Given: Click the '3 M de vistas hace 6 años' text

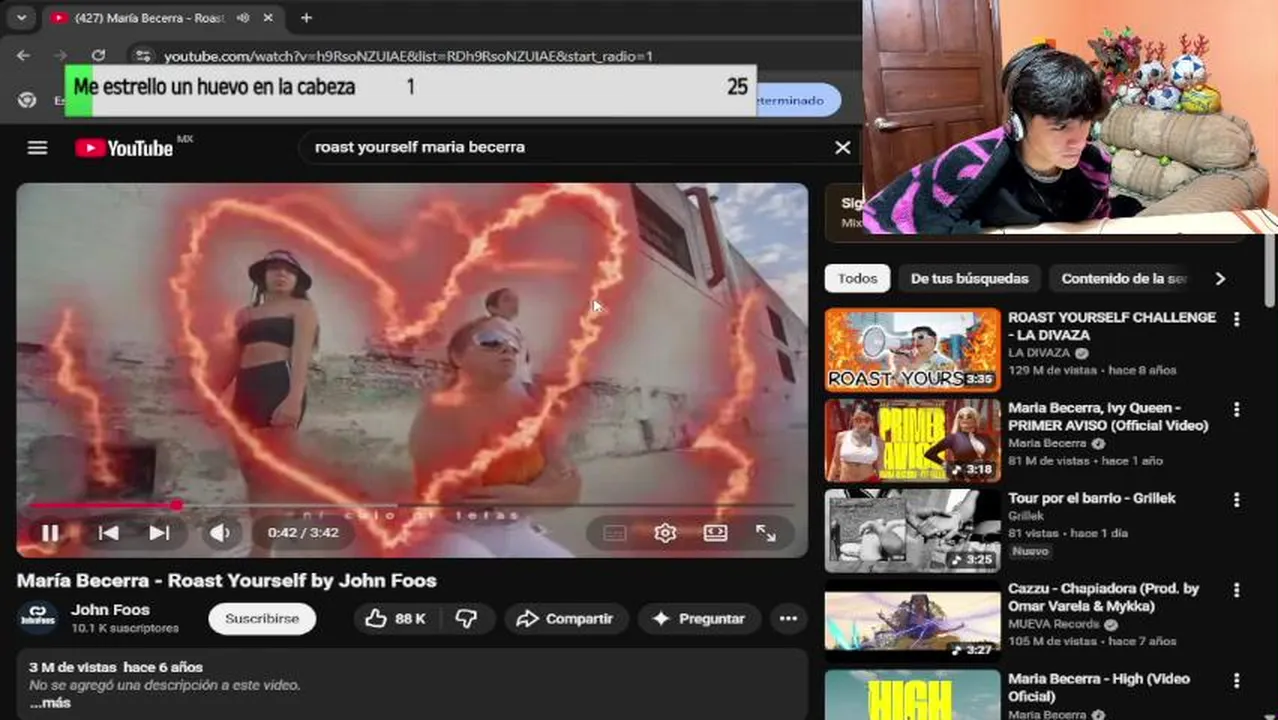Looking at the screenshot, I should tap(116, 667).
